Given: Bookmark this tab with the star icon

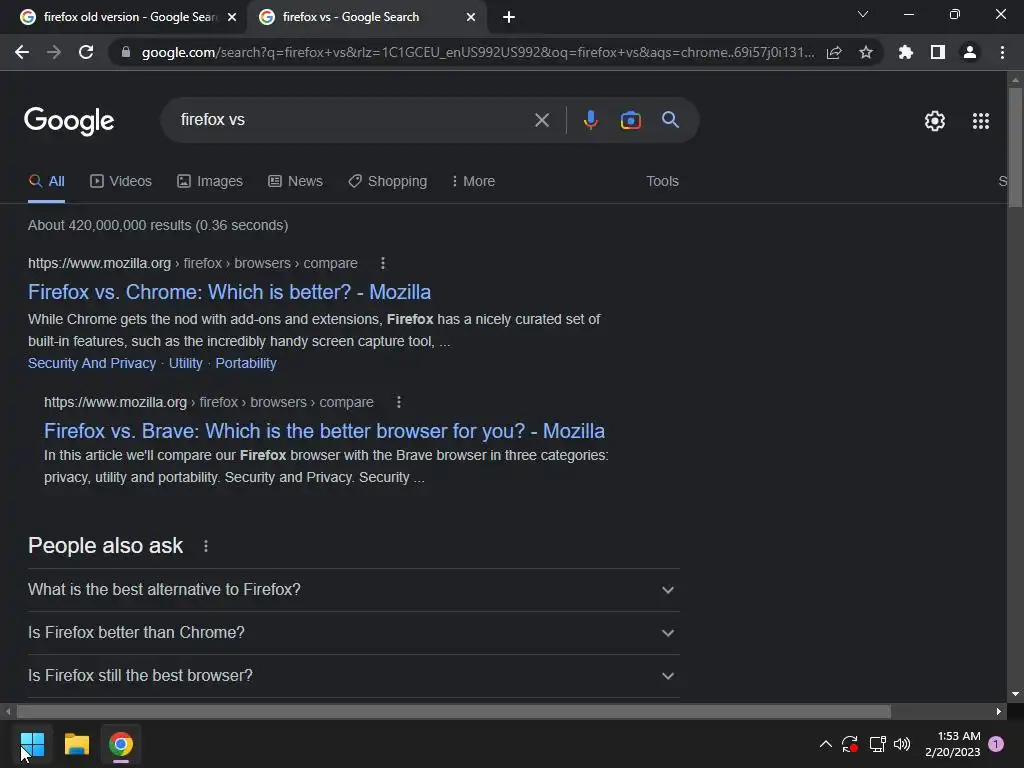Looking at the screenshot, I should coord(866,52).
